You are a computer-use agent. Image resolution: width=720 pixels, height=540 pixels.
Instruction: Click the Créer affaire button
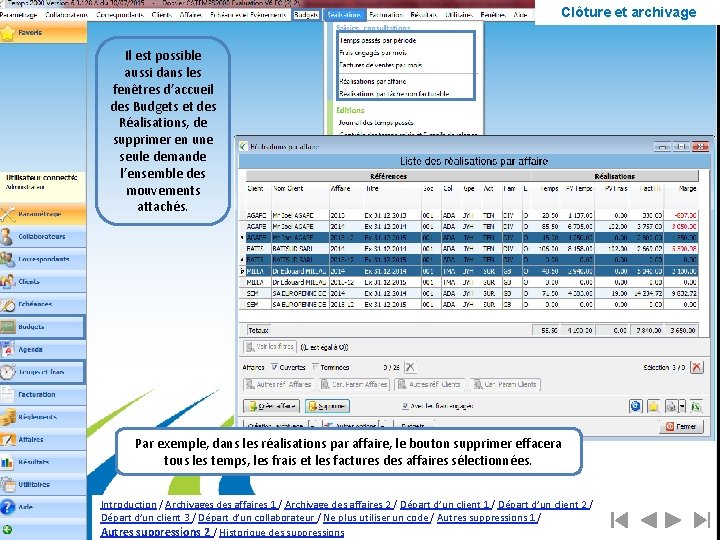click(272, 406)
